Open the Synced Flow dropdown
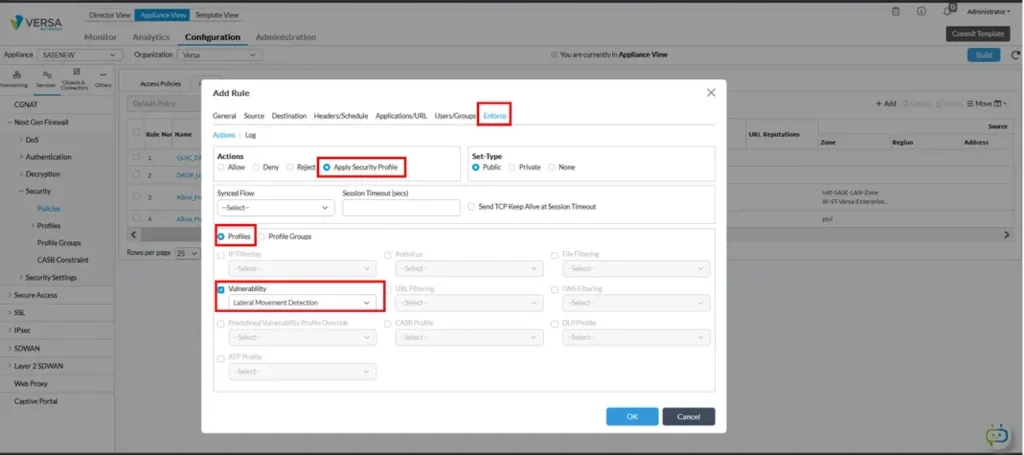Screen dimensions: 1024x455 [275, 207]
